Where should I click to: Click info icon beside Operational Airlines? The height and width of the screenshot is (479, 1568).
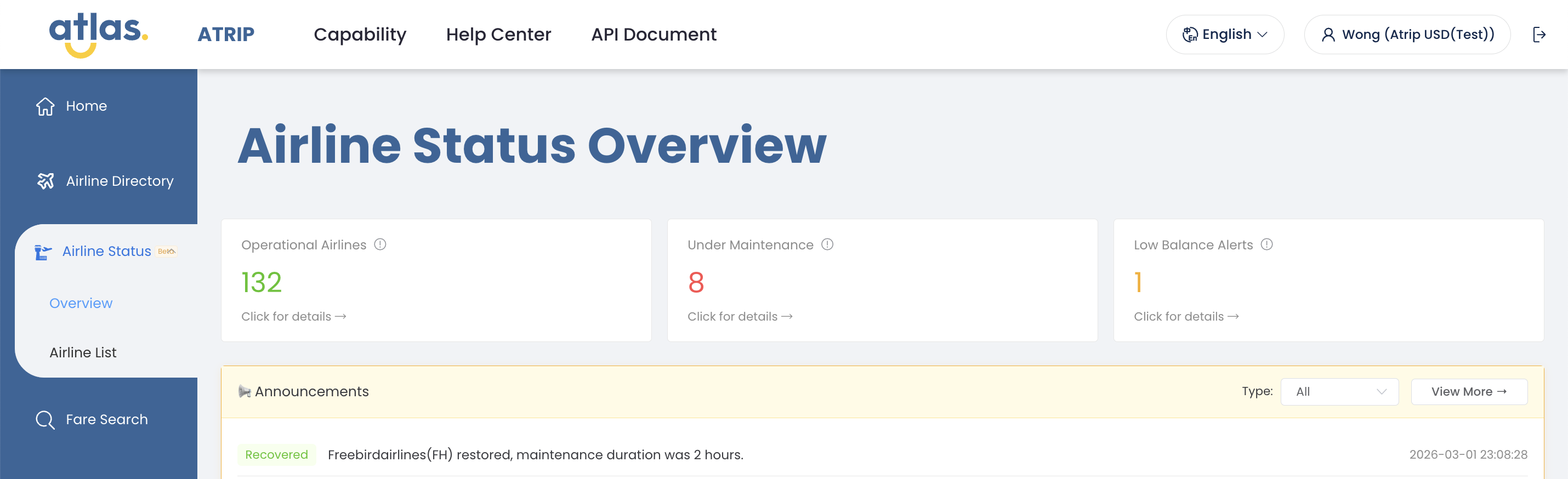pos(380,244)
